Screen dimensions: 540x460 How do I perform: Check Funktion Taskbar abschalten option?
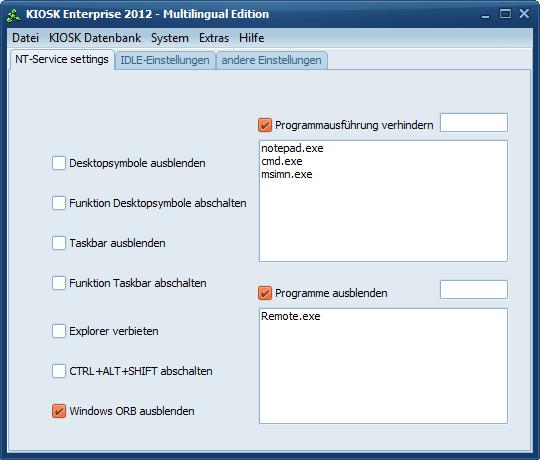coord(59,283)
